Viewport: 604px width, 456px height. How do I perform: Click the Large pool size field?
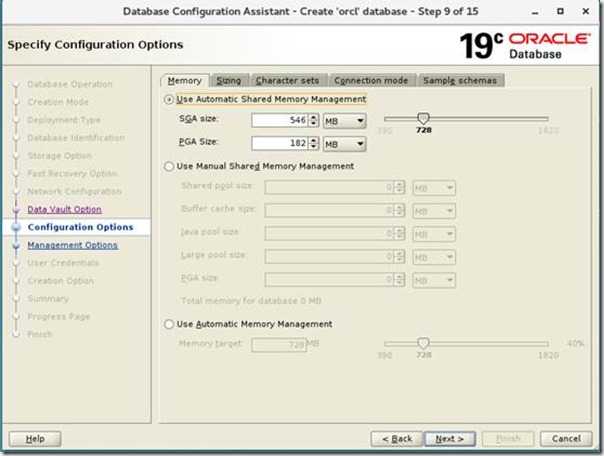(x=329, y=257)
